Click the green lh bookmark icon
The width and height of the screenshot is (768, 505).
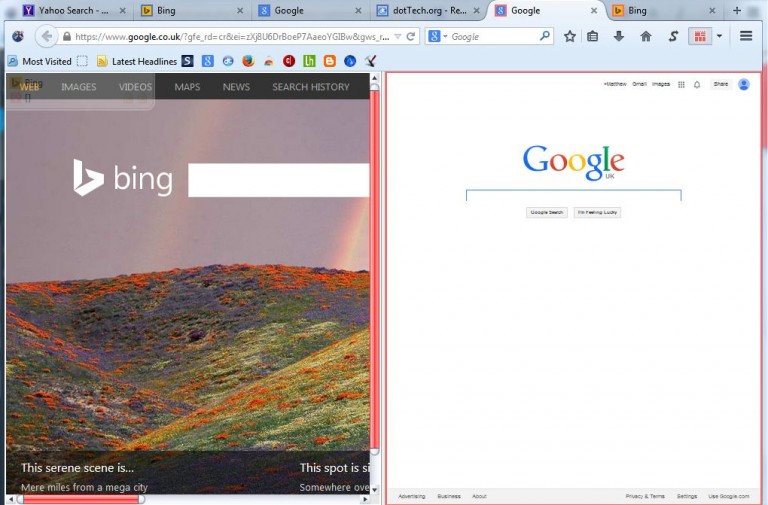(x=309, y=61)
